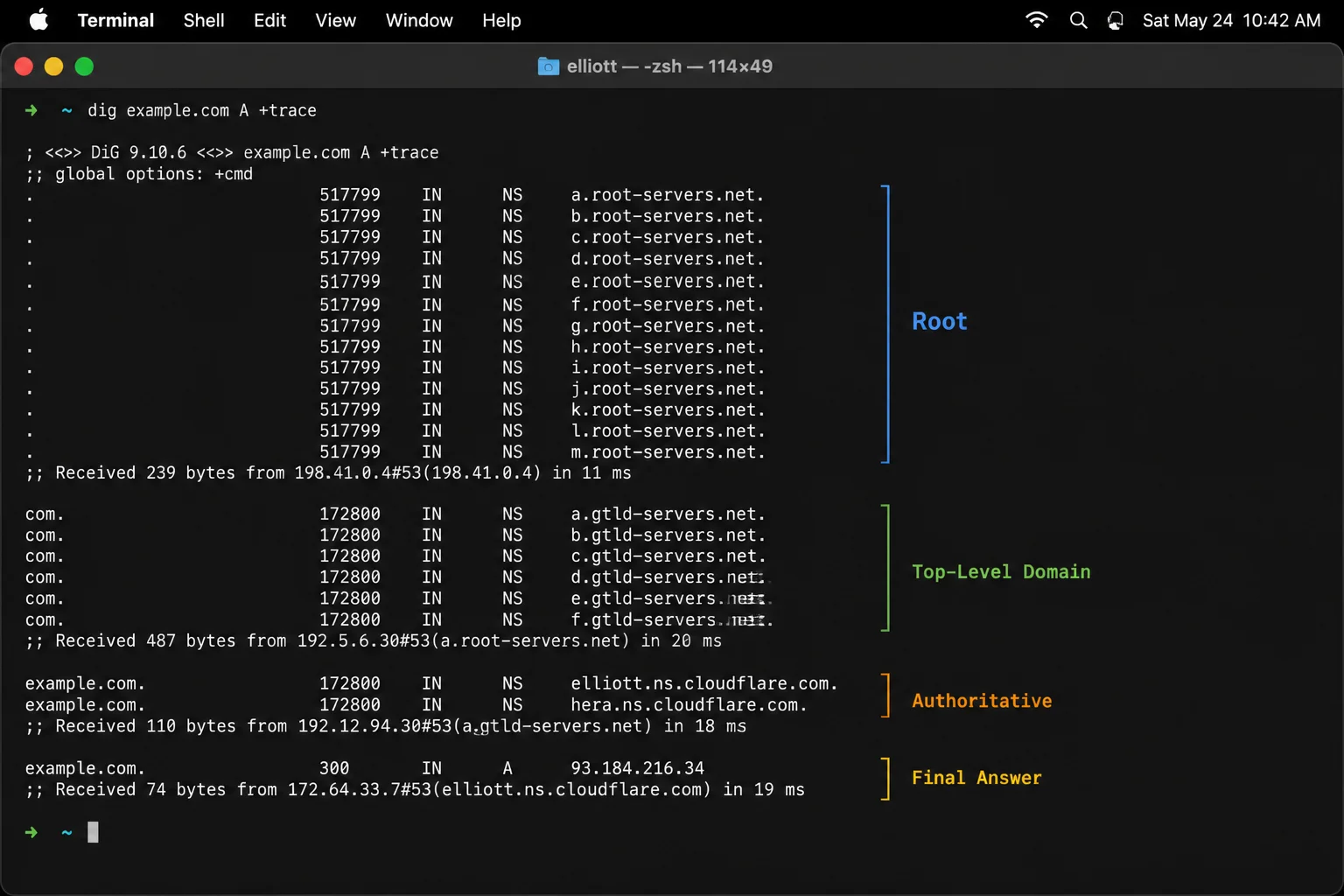Click the A record IP '93.184.216.34'
The width and height of the screenshot is (1344, 896).
(637, 767)
